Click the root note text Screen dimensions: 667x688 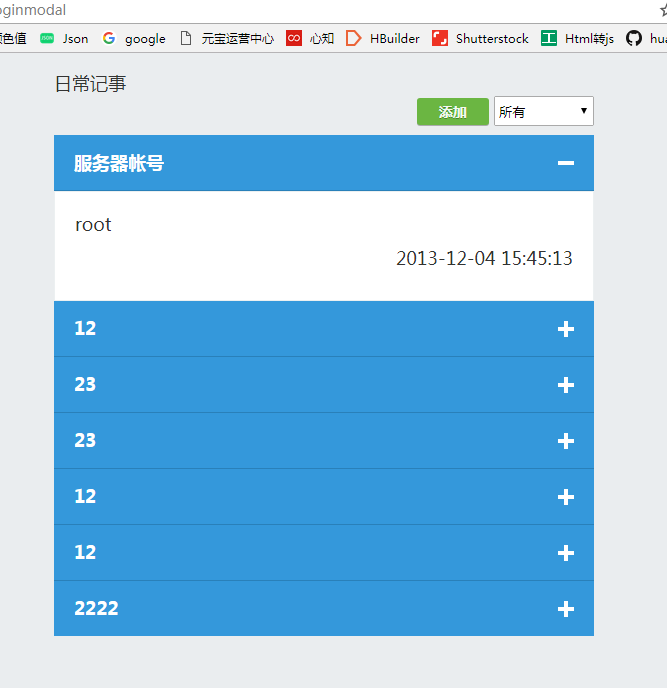point(93,225)
